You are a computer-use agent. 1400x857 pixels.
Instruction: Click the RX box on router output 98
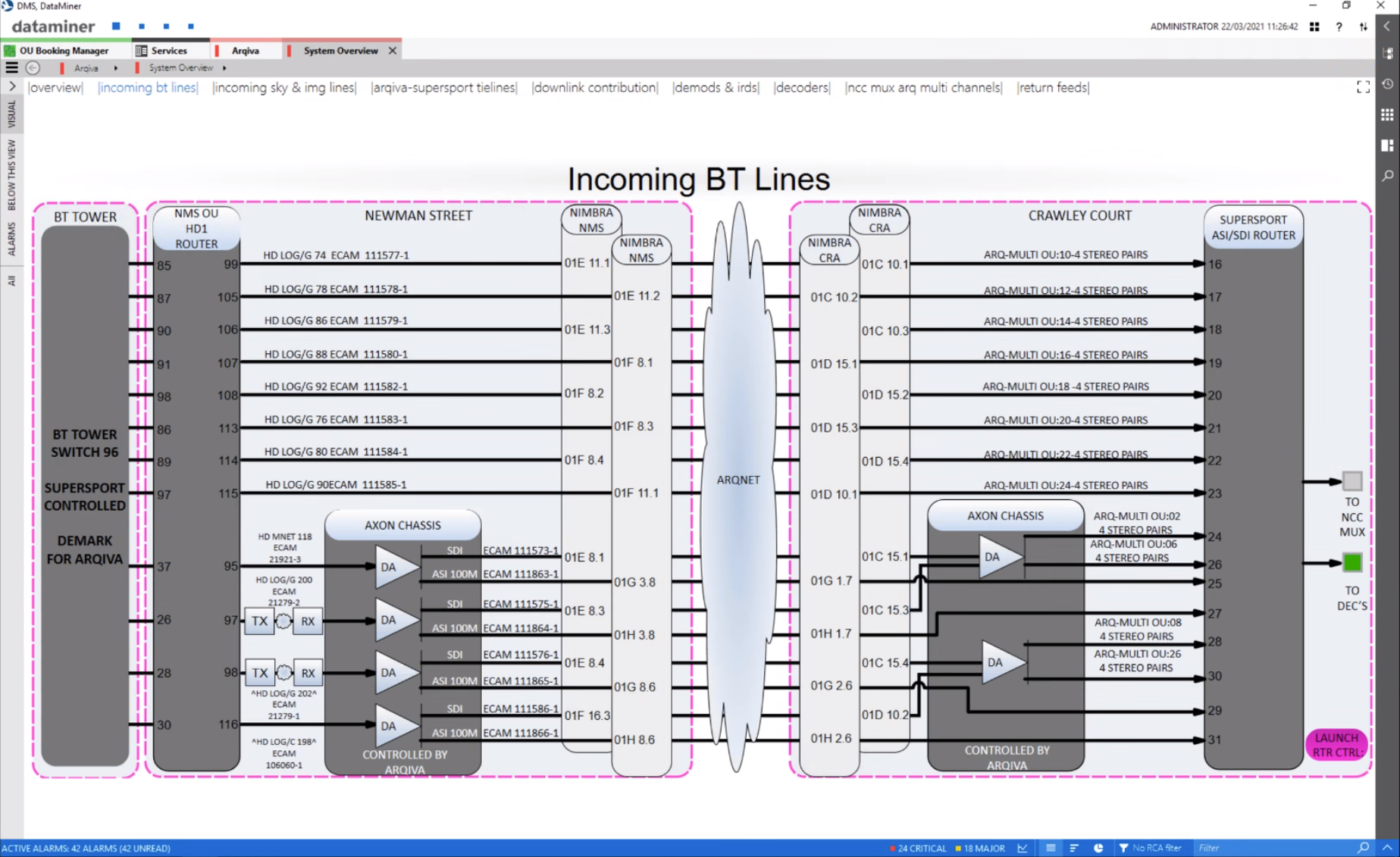(307, 672)
